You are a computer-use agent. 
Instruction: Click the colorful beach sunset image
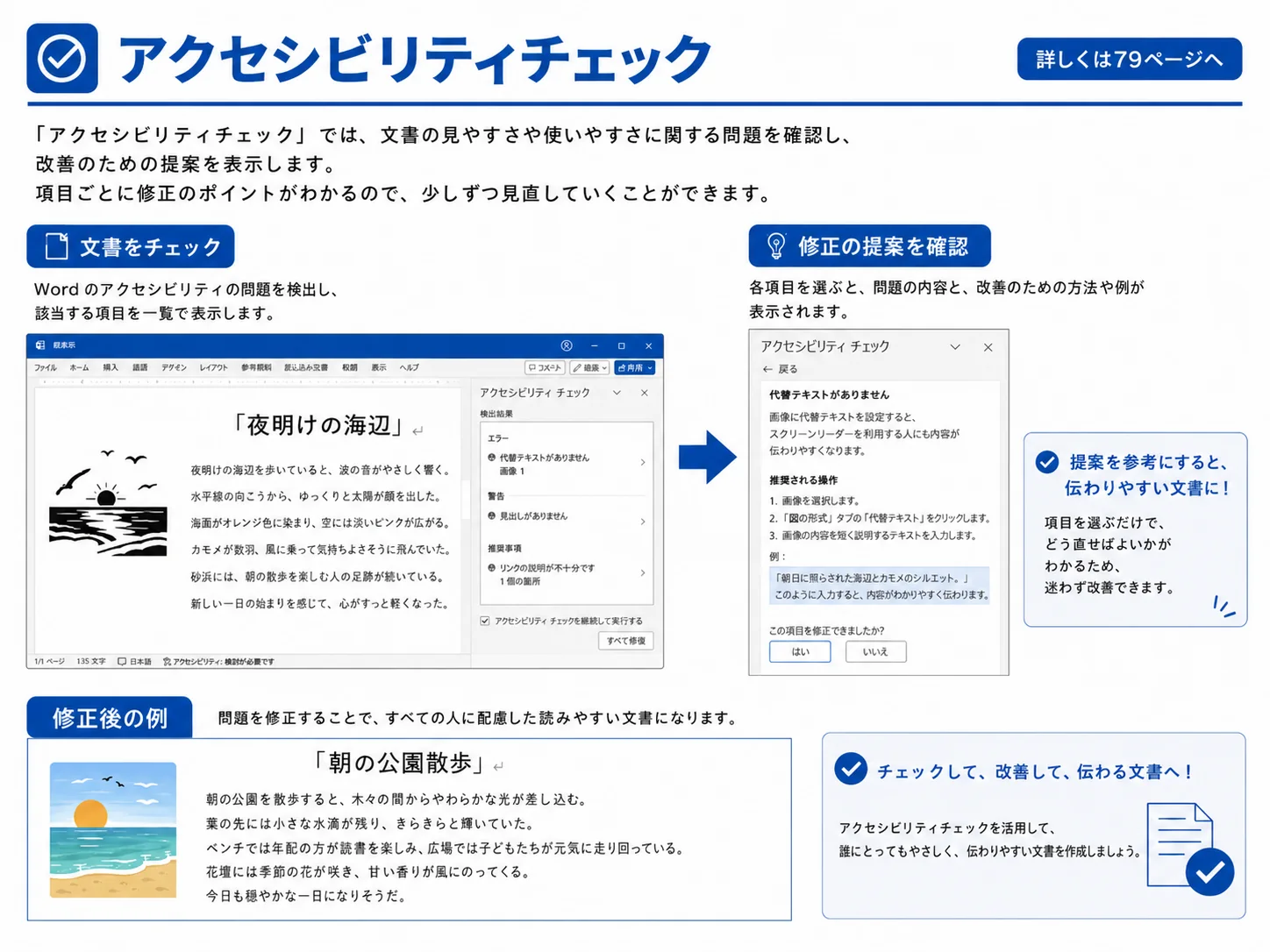pyautogui.click(x=113, y=830)
